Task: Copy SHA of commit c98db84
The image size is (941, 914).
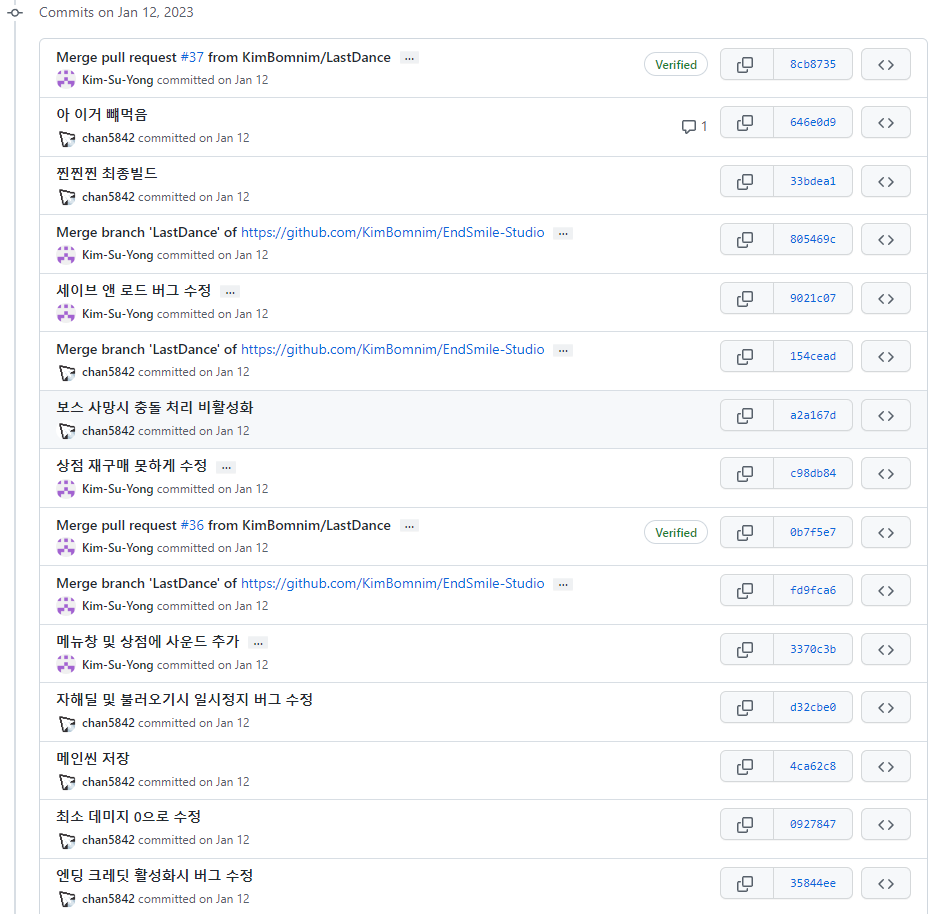Action: click(746, 473)
